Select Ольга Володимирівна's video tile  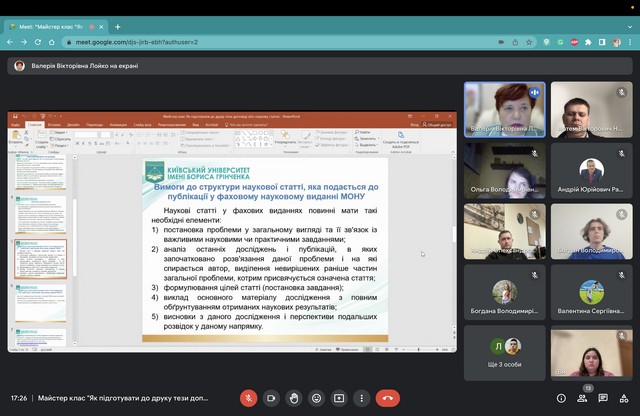point(504,171)
